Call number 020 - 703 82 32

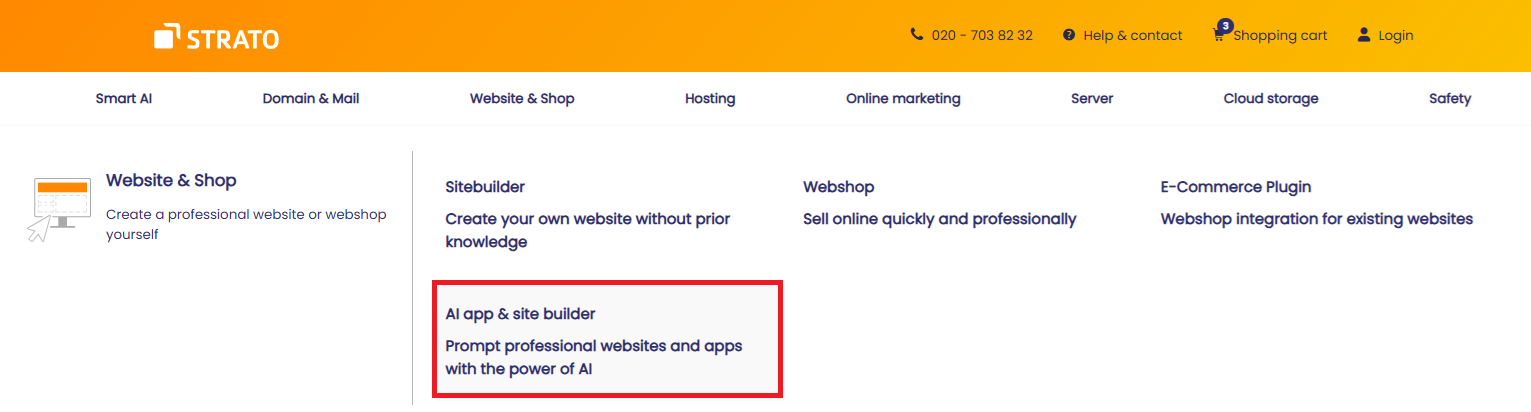point(982,35)
